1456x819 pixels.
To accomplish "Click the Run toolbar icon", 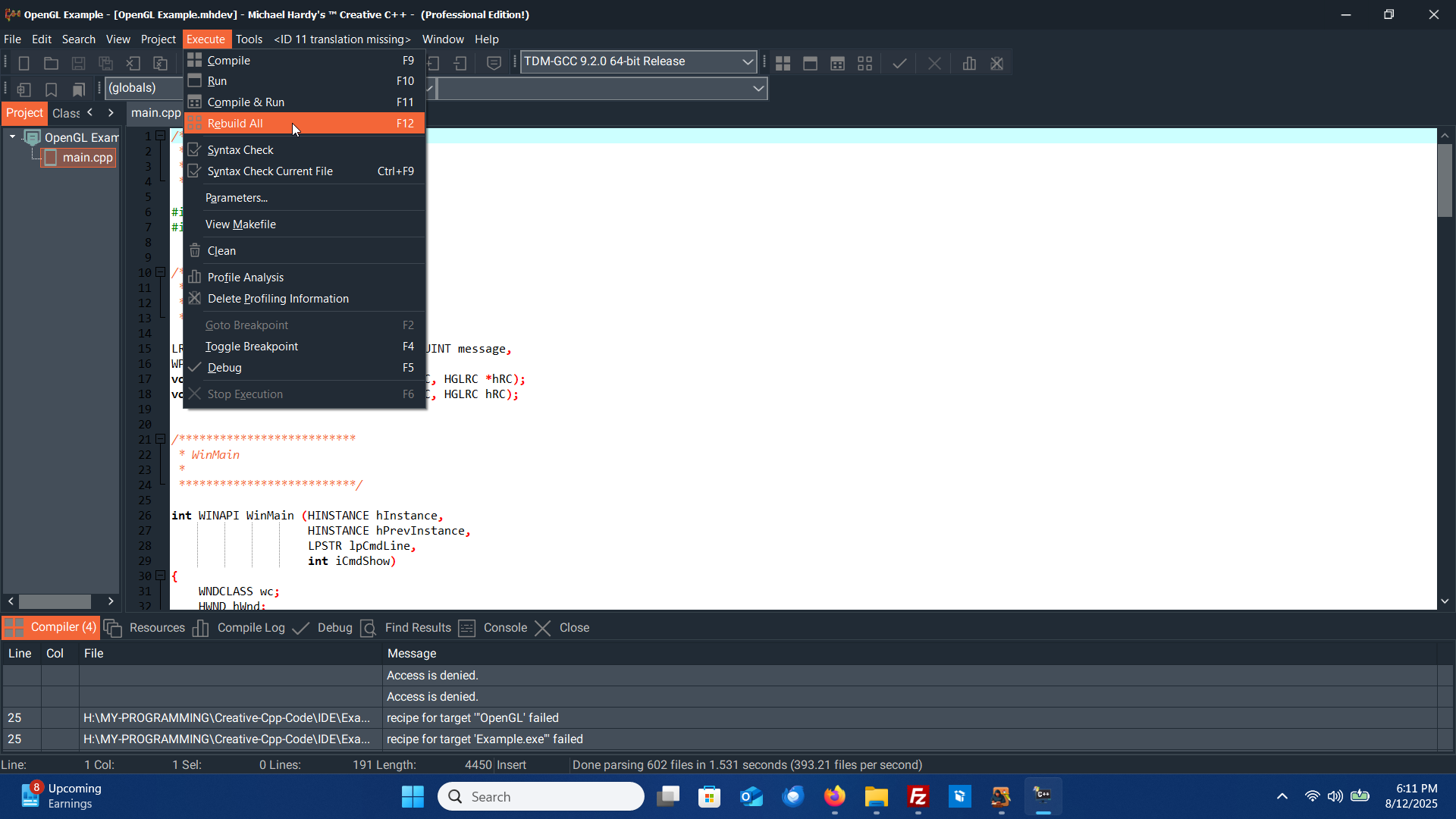I will coord(810,64).
